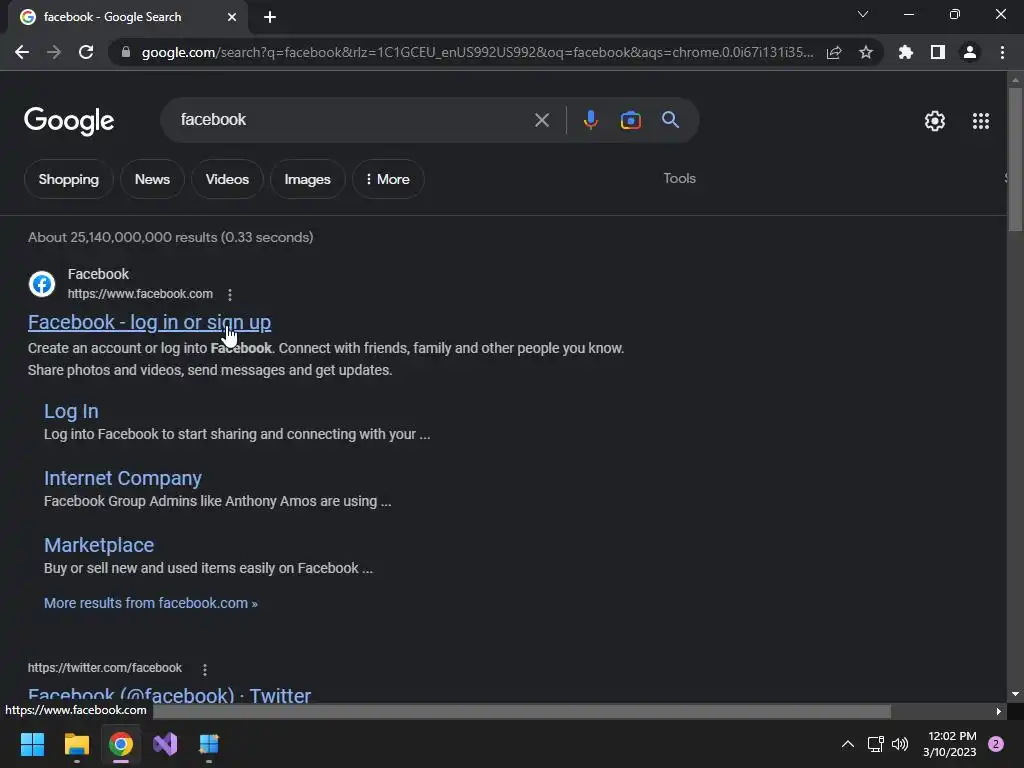Open the volume control
This screenshot has width=1024, height=768.
(900, 744)
